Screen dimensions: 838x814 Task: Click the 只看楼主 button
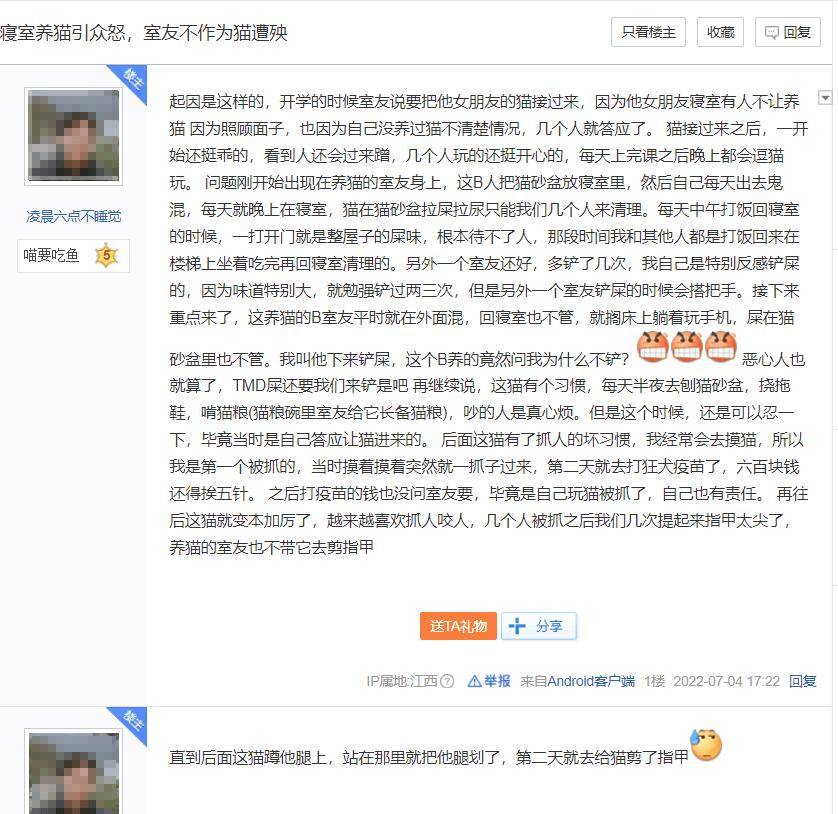click(x=648, y=32)
